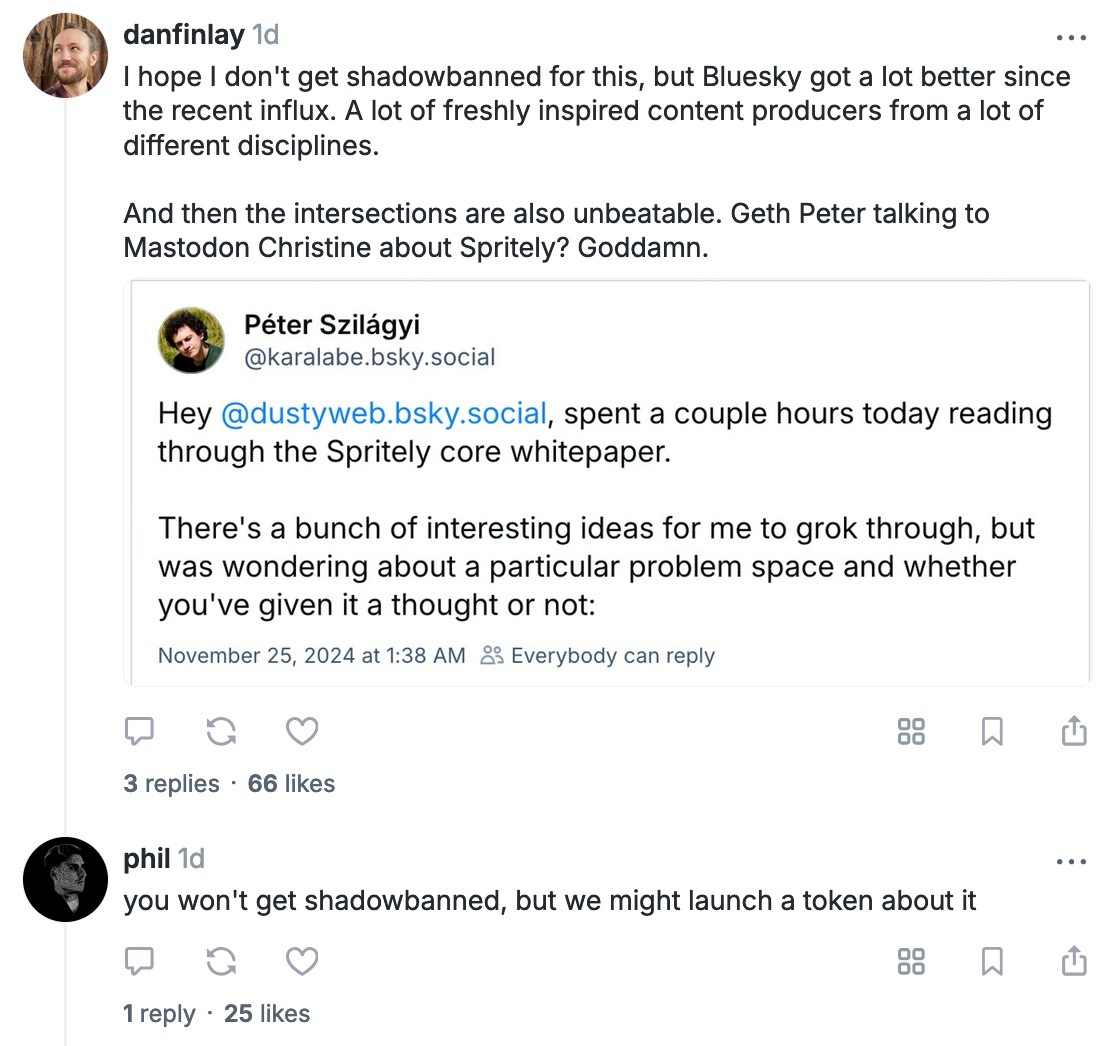Image resolution: width=1118 pixels, height=1046 pixels.
Task: Open the grid icon on danfinlay's post
Action: tap(911, 733)
